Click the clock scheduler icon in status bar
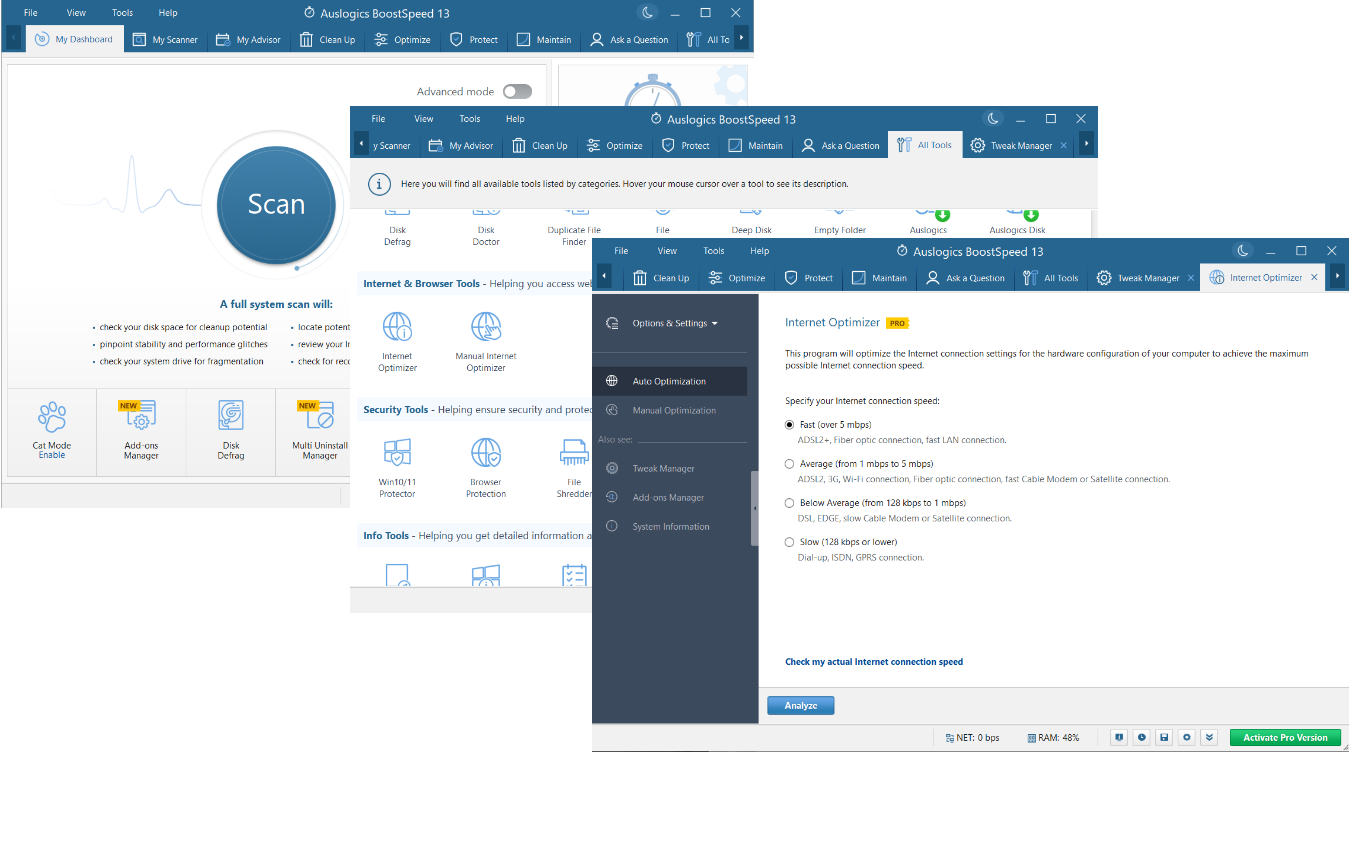 click(x=1141, y=738)
